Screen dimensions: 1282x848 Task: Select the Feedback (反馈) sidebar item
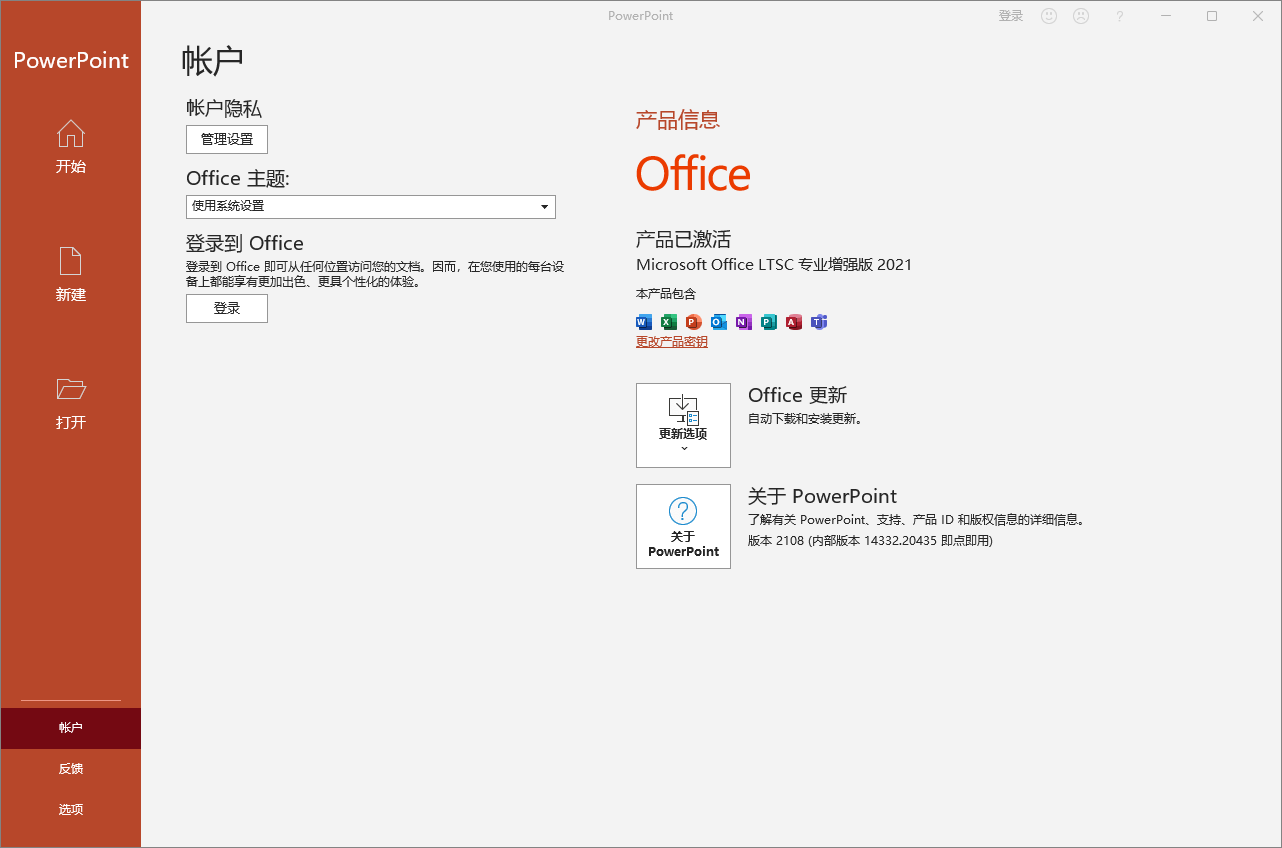click(70, 769)
